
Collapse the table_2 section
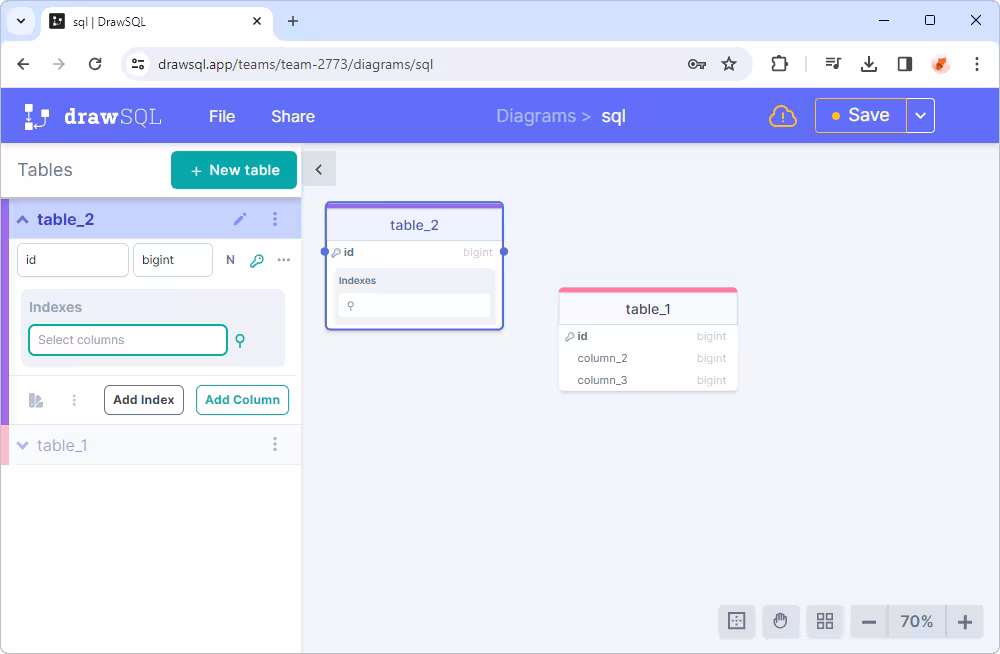coord(23,219)
